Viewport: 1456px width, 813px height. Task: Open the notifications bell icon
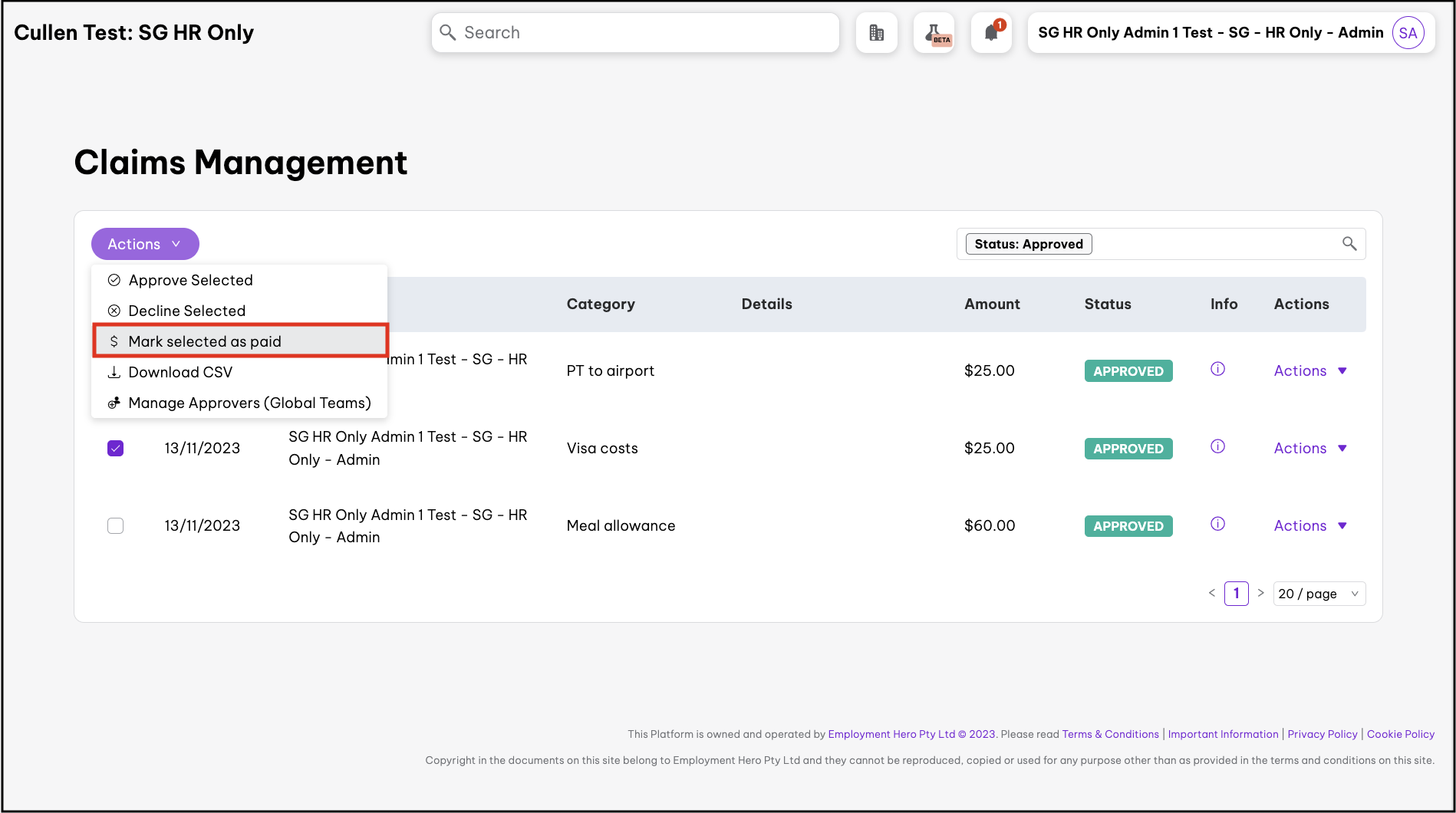point(991,33)
